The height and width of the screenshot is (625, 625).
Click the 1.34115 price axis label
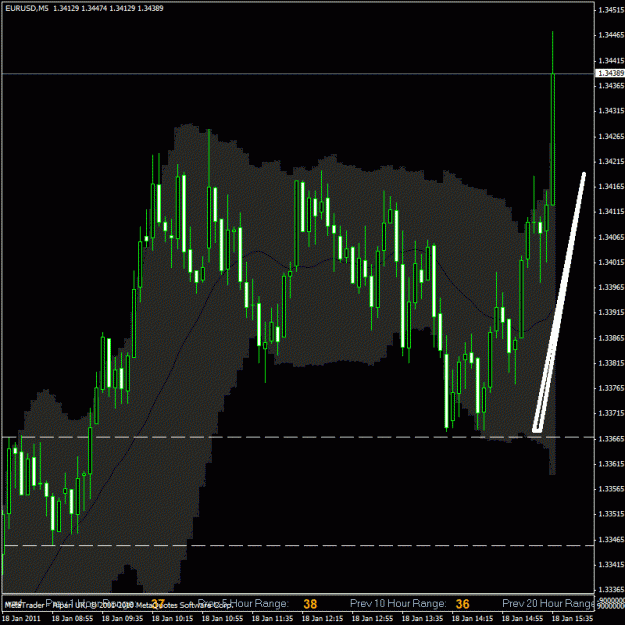pyautogui.click(x=611, y=212)
